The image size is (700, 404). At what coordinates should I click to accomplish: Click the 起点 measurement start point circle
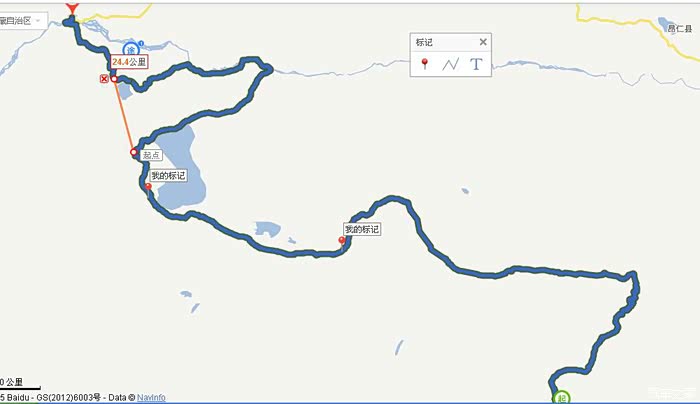(133, 153)
